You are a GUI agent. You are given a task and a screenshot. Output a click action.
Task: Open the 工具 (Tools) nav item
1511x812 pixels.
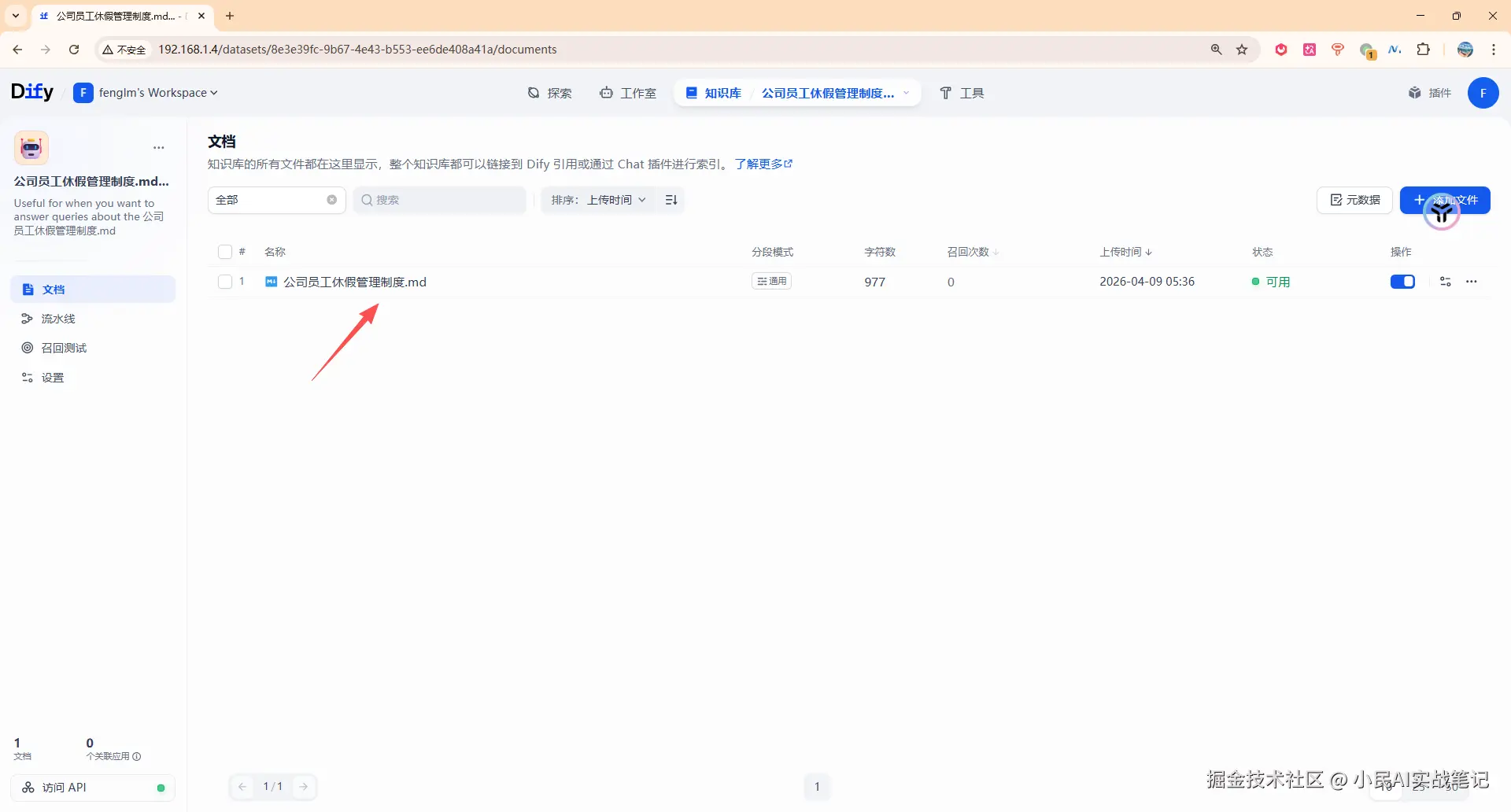pos(962,93)
